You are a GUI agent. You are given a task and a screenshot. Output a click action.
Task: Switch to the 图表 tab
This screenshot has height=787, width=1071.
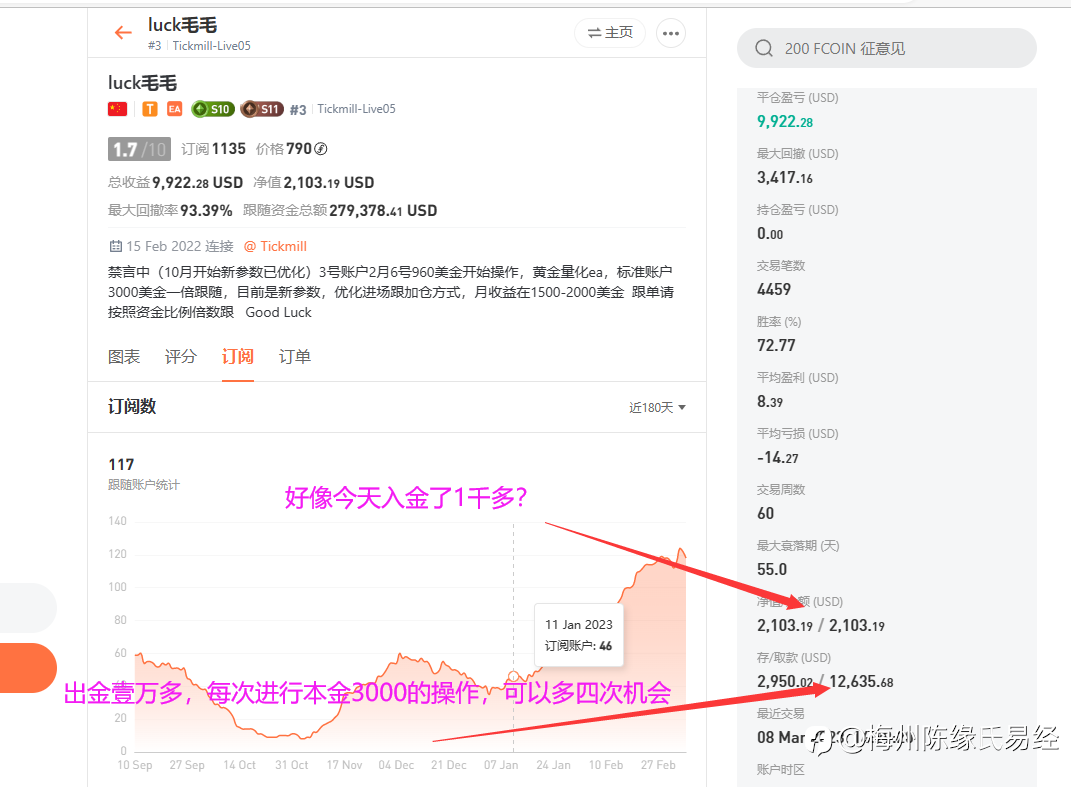[124, 357]
